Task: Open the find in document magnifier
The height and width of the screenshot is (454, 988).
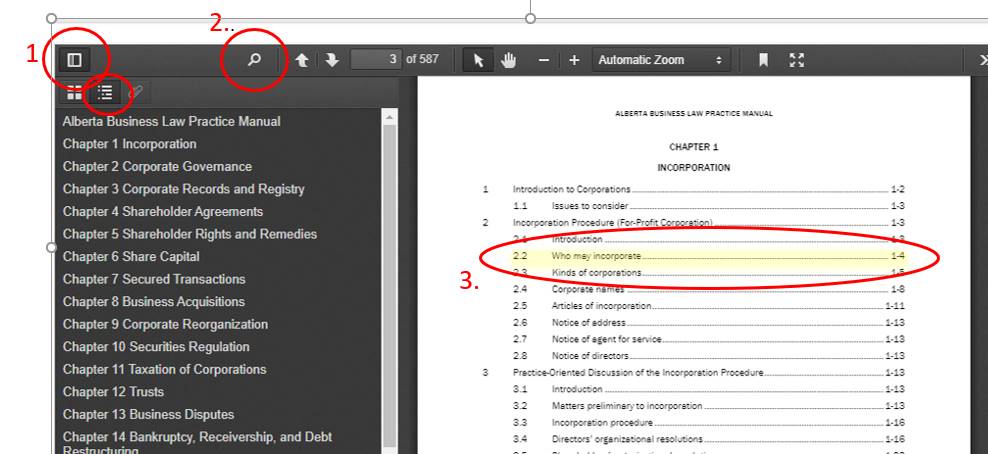Action: coord(254,60)
